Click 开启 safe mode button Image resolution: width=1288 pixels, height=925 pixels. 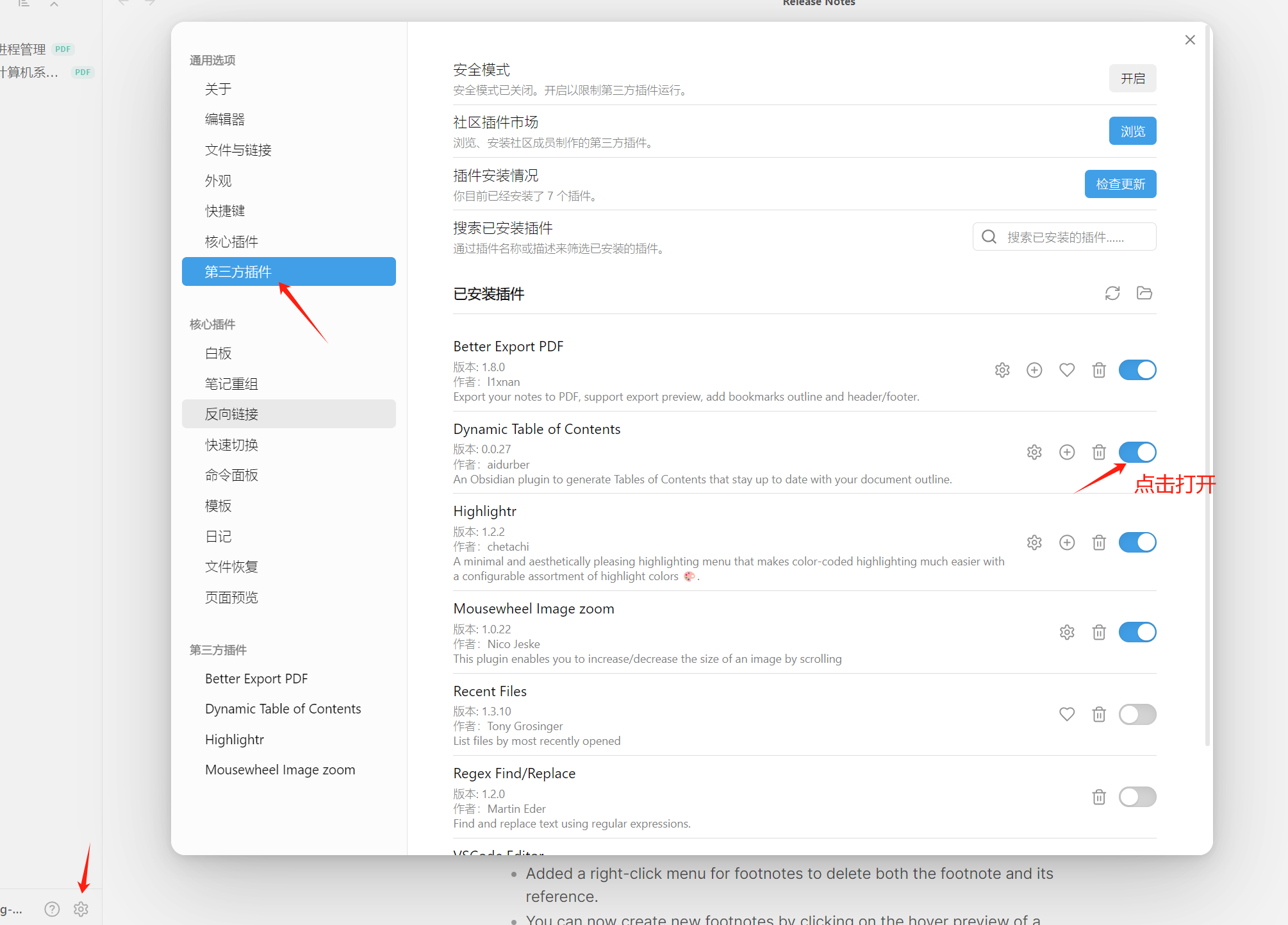click(x=1132, y=78)
